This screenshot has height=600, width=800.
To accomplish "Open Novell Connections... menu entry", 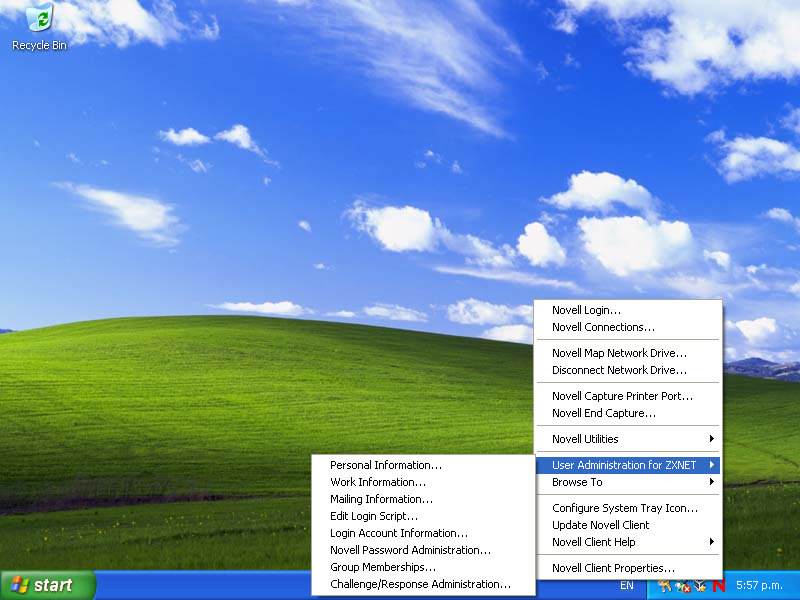I will pyautogui.click(x=628, y=327).
